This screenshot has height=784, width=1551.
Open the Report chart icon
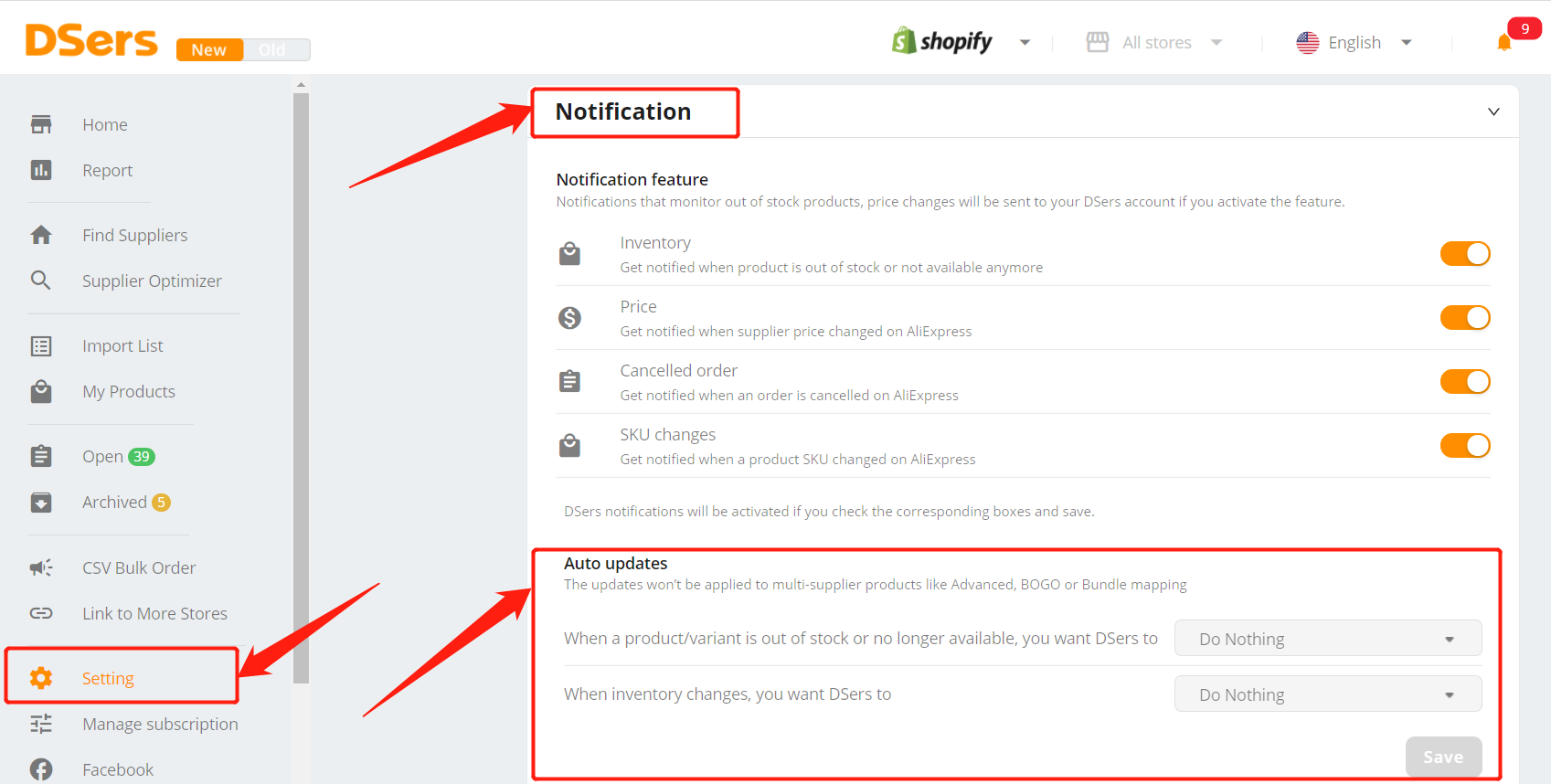41,170
